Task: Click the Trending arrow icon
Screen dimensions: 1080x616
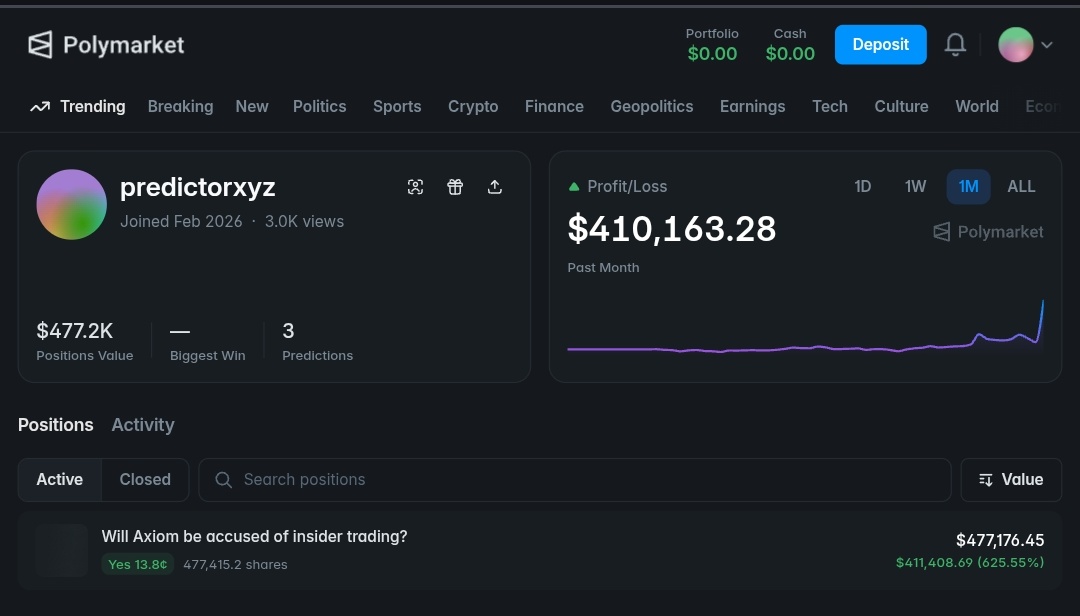Action: point(40,107)
